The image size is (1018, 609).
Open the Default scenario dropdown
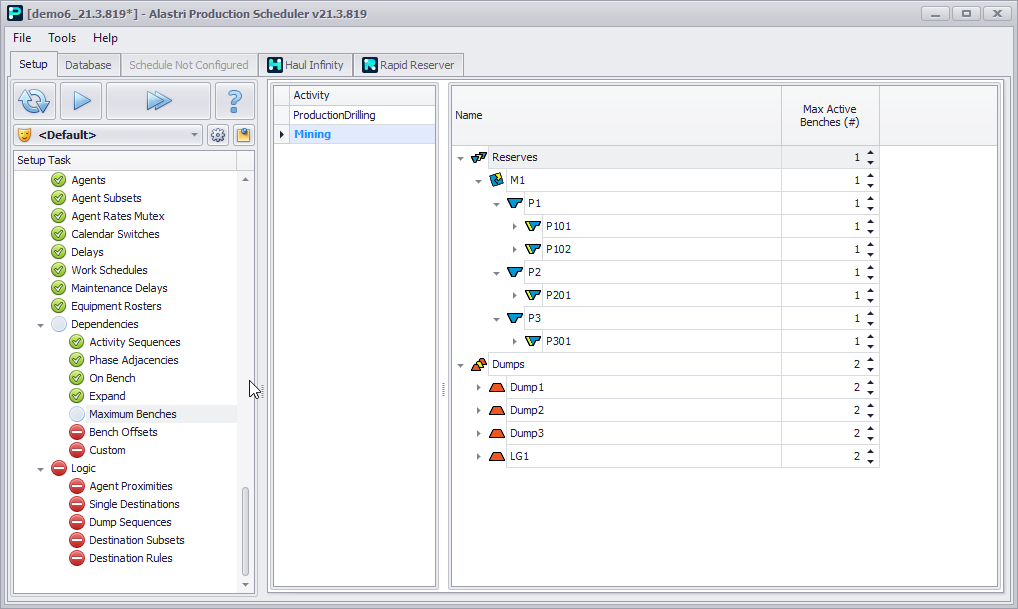[195, 135]
